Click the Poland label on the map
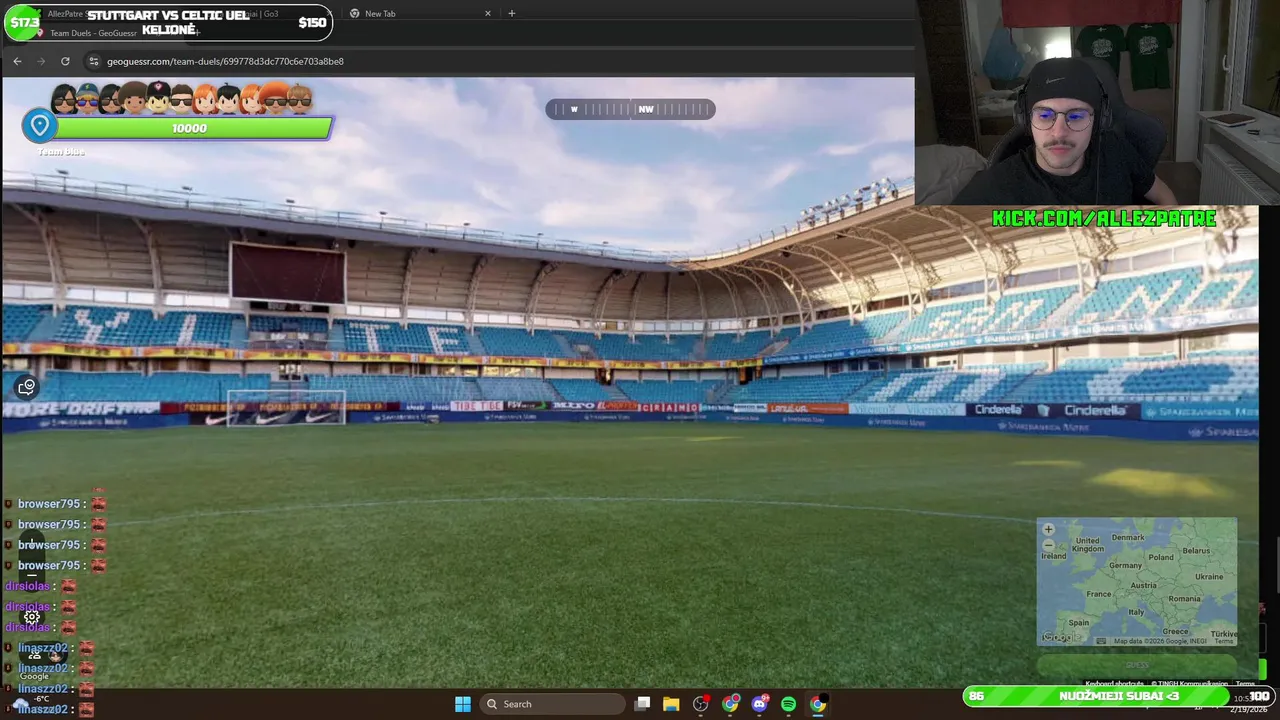Image resolution: width=1280 pixels, height=720 pixels. pyautogui.click(x=1161, y=557)
